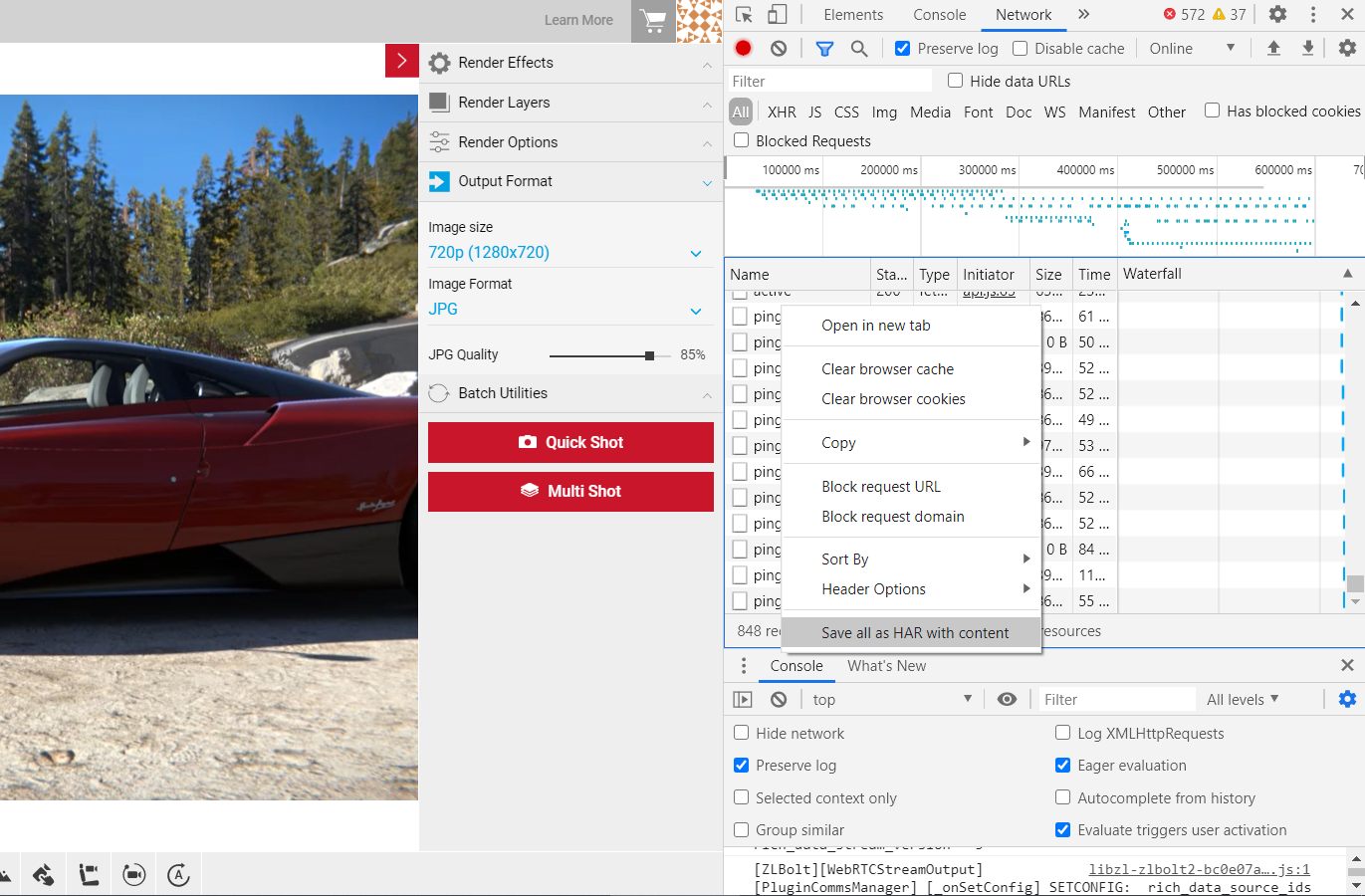Click the Render Options sliders icon

[439, 142]
